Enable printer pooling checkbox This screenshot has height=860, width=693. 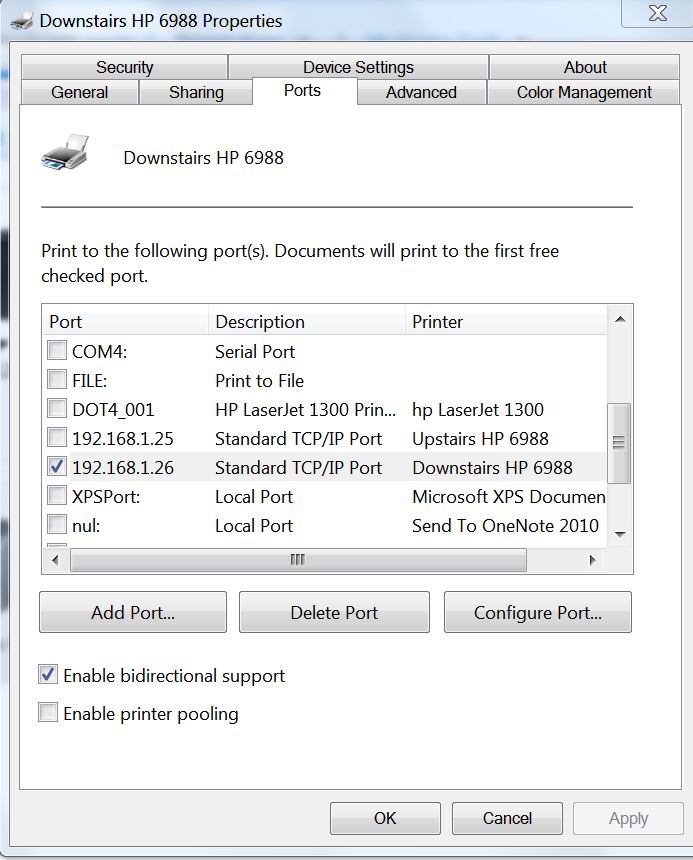coord(48,712)
